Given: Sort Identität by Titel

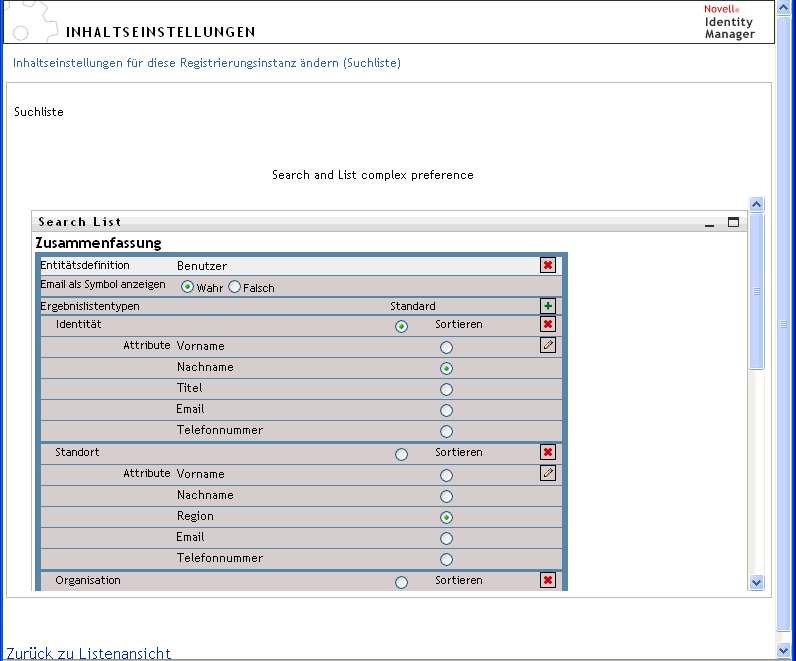Looking at the screenshot, I should [x=446, y=389].
